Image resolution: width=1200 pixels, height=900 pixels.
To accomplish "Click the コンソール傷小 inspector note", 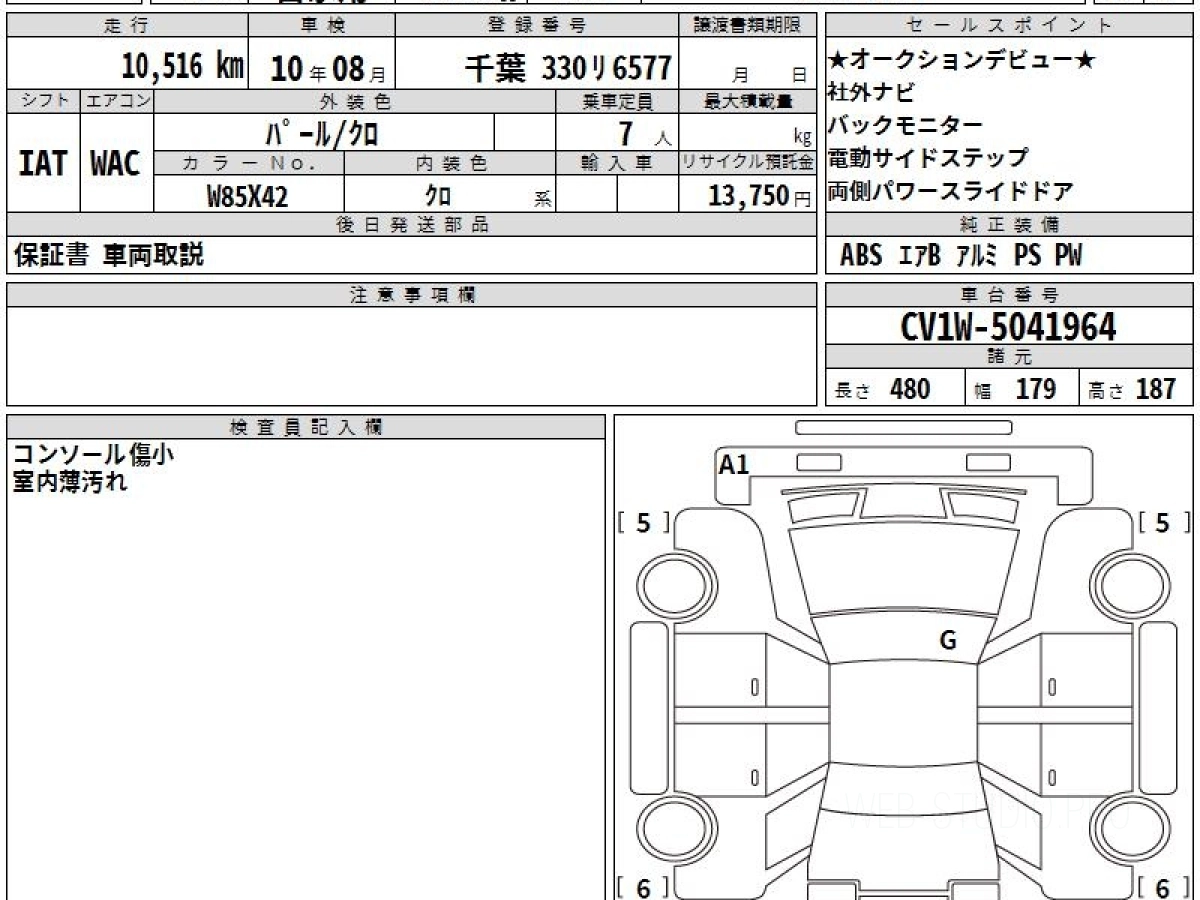I will click(93, 454).
